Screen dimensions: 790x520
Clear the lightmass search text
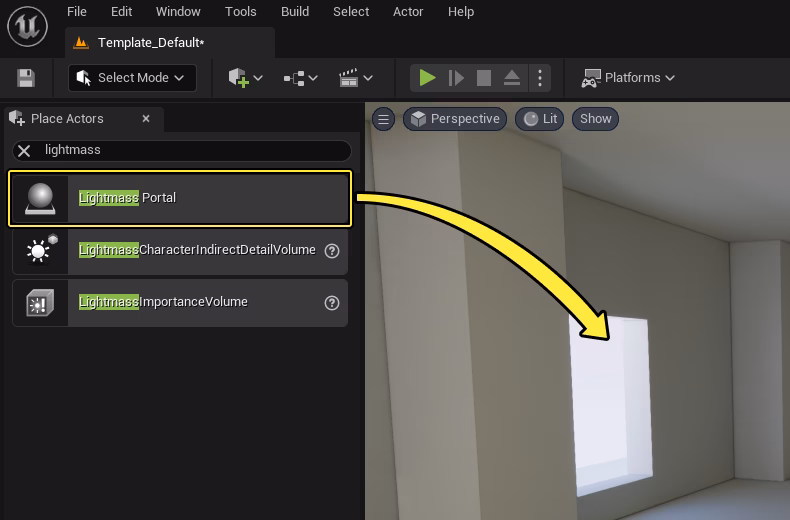[24, 151]
